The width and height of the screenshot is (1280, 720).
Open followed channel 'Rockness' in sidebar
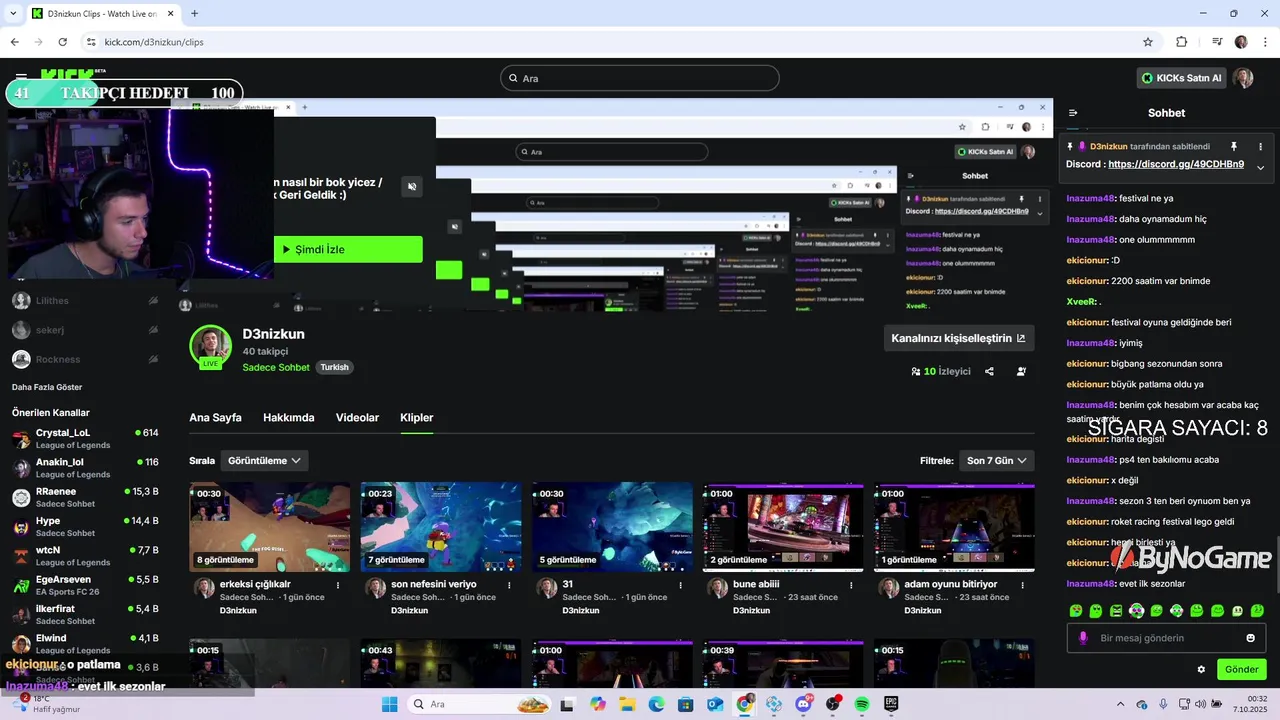click(x=85, y=359)
